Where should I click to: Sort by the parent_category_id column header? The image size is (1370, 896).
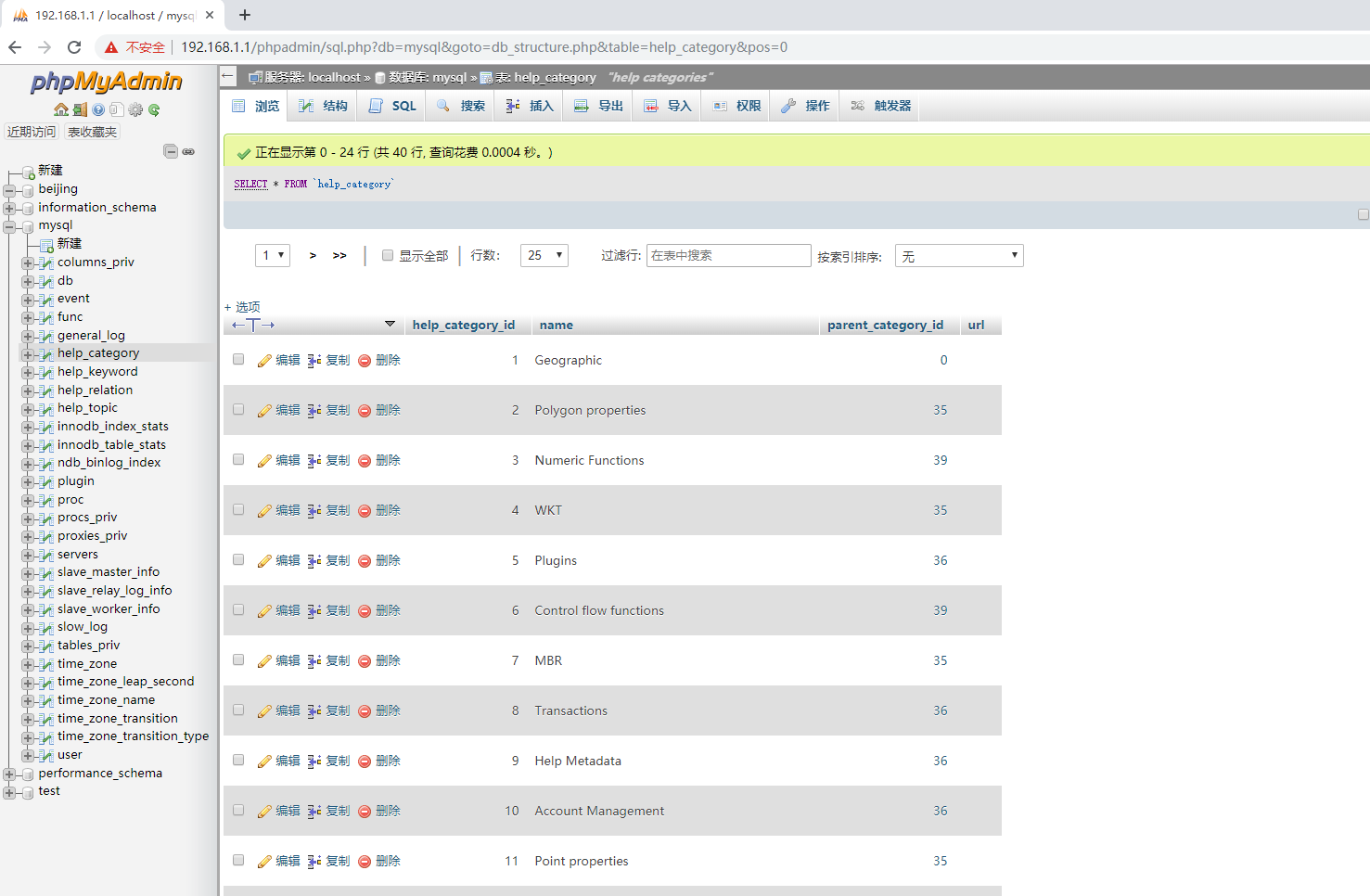(x=885, y=325)
